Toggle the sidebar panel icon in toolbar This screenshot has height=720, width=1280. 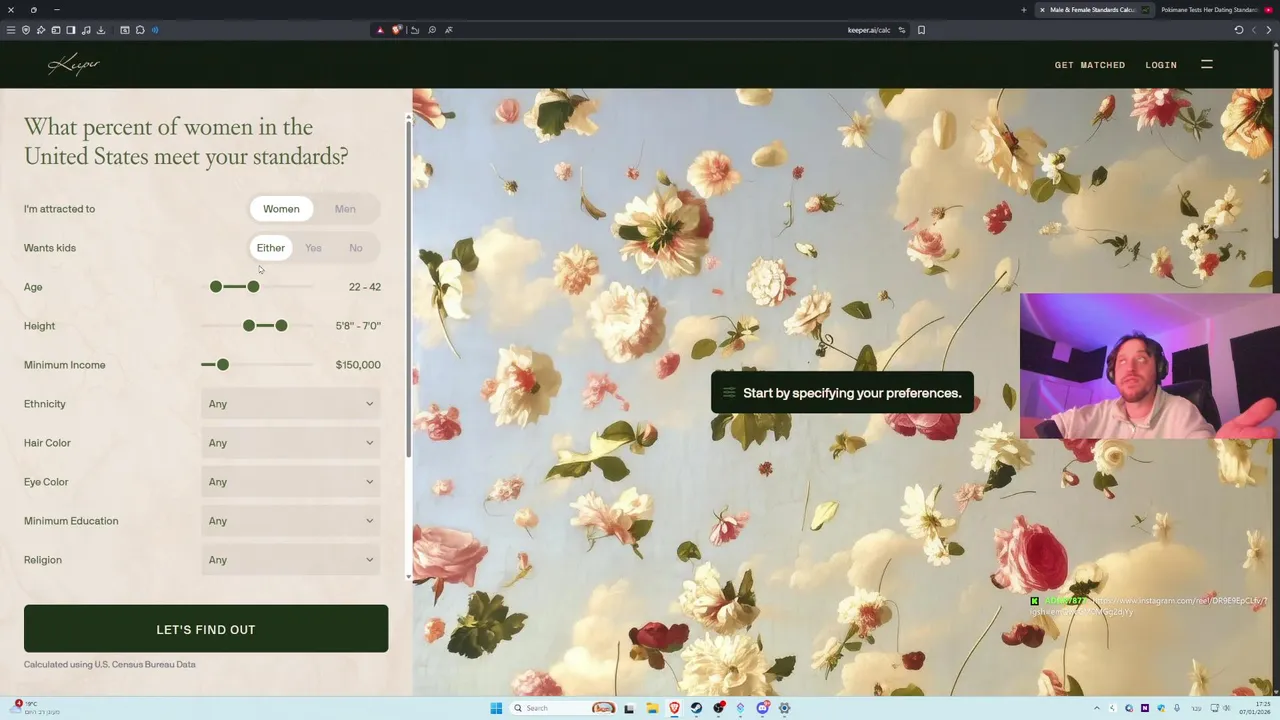71,30
